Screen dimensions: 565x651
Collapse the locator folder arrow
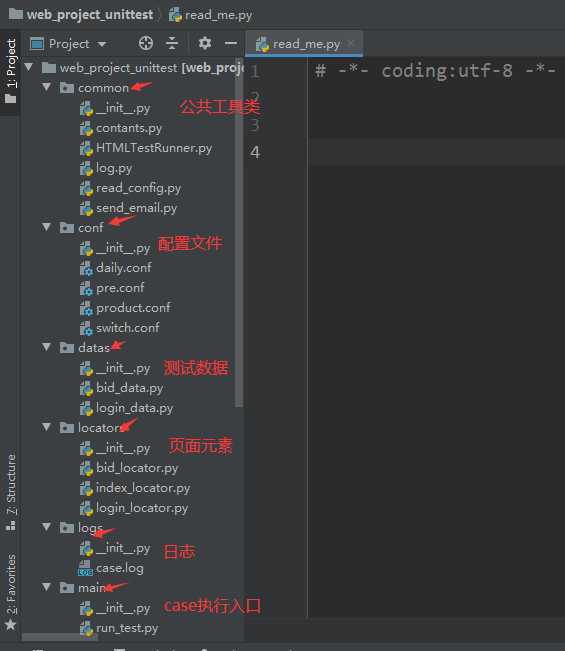46,427
